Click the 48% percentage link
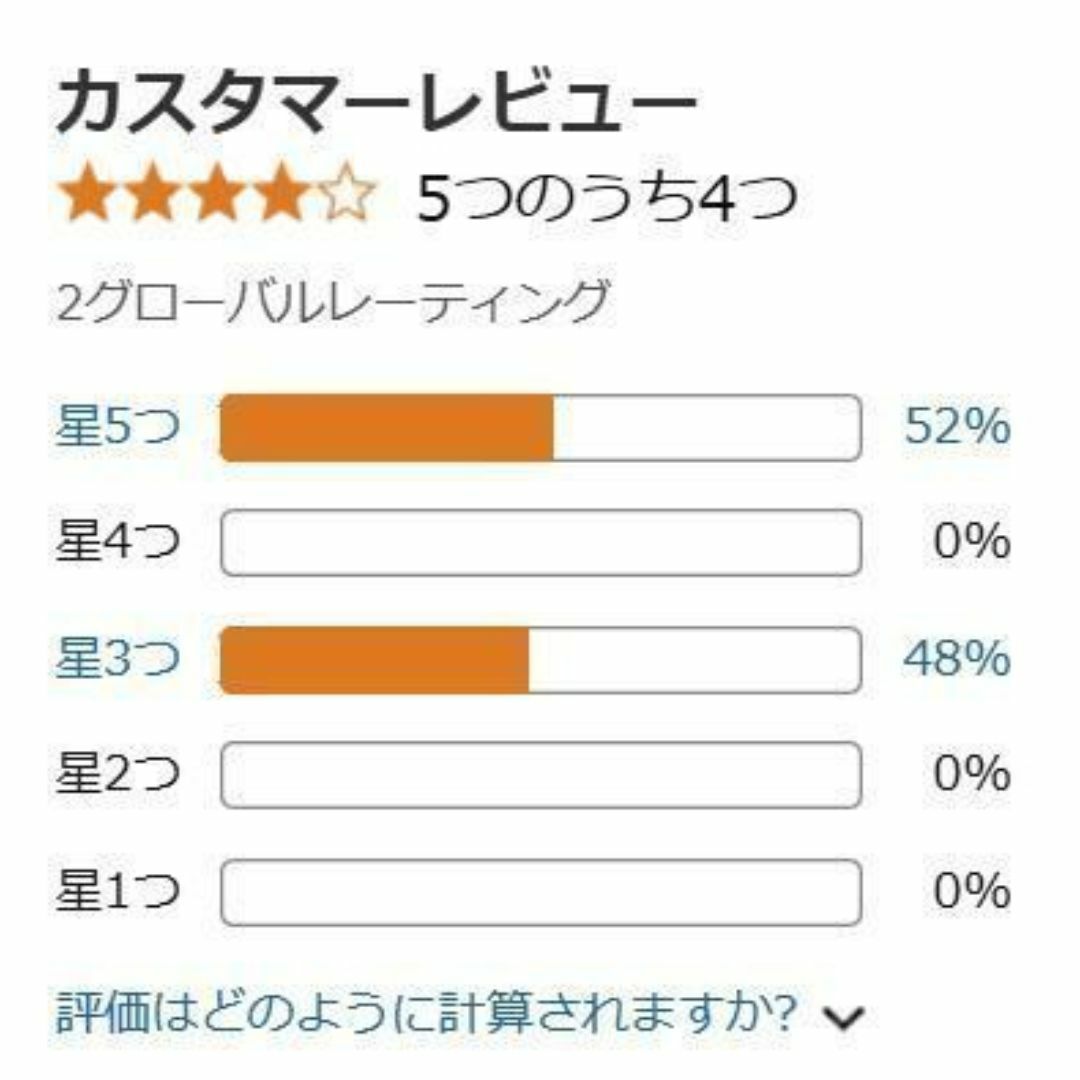The width and height of the screenshot is (1080, 1080). pos(957,658)
